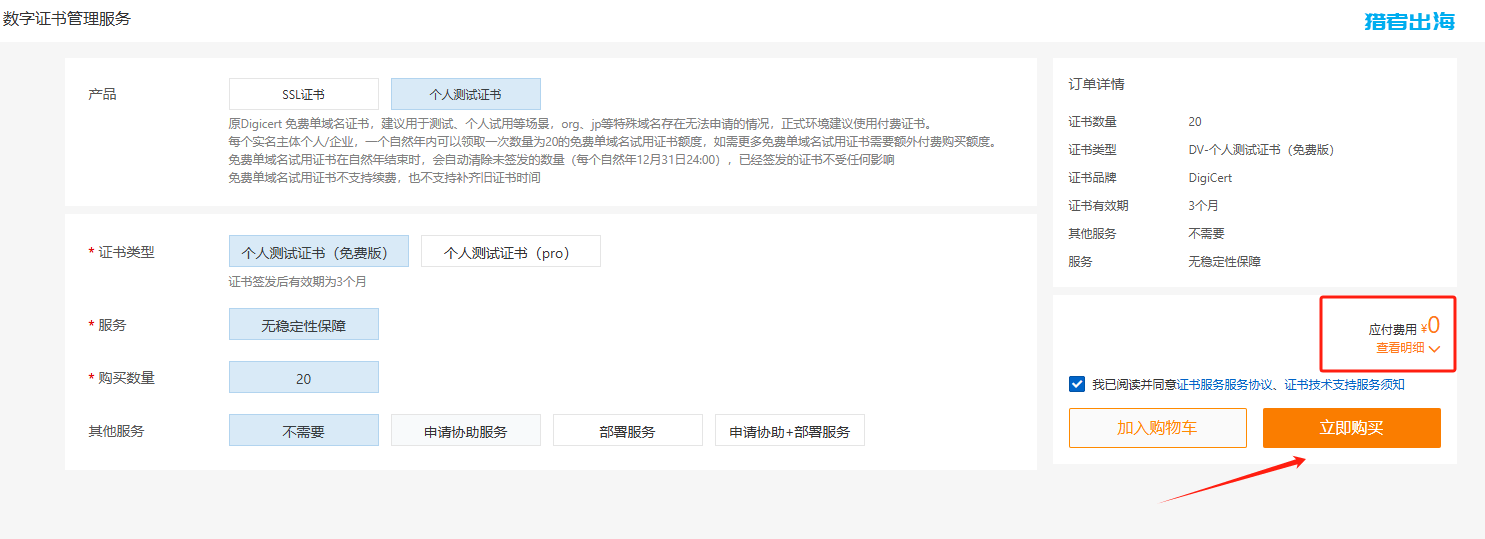Click the 证书有效期 label
This screenshot has width=1485, height=539.
click(1099, 206)
